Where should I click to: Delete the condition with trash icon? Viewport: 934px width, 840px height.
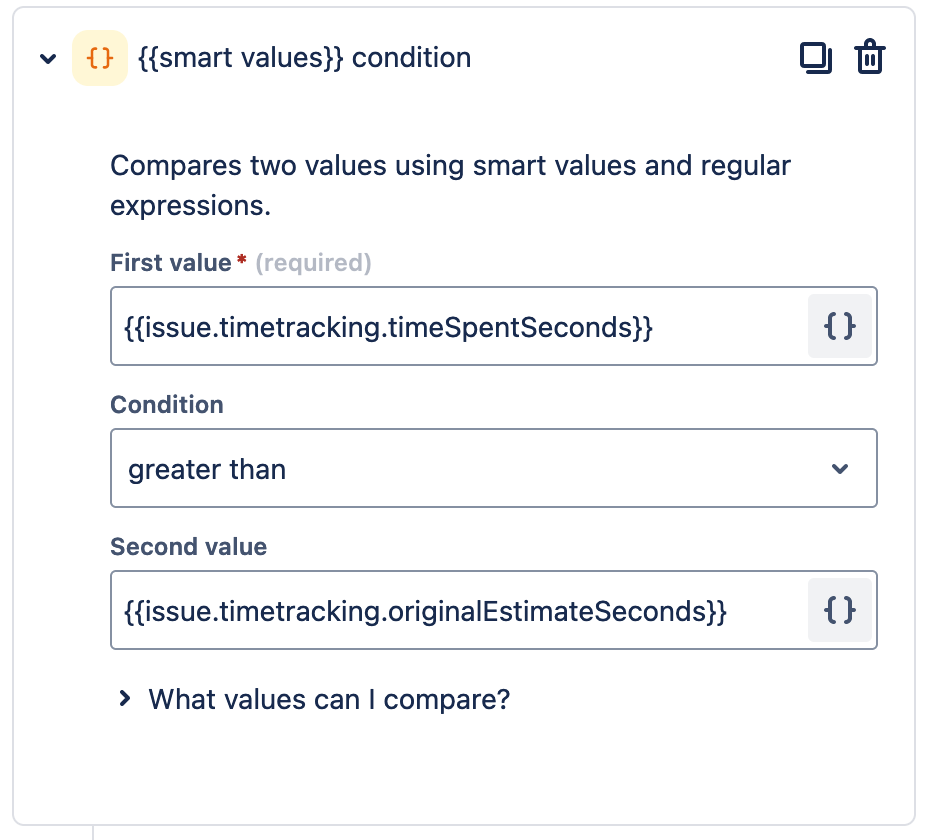[x=869, y=58]
